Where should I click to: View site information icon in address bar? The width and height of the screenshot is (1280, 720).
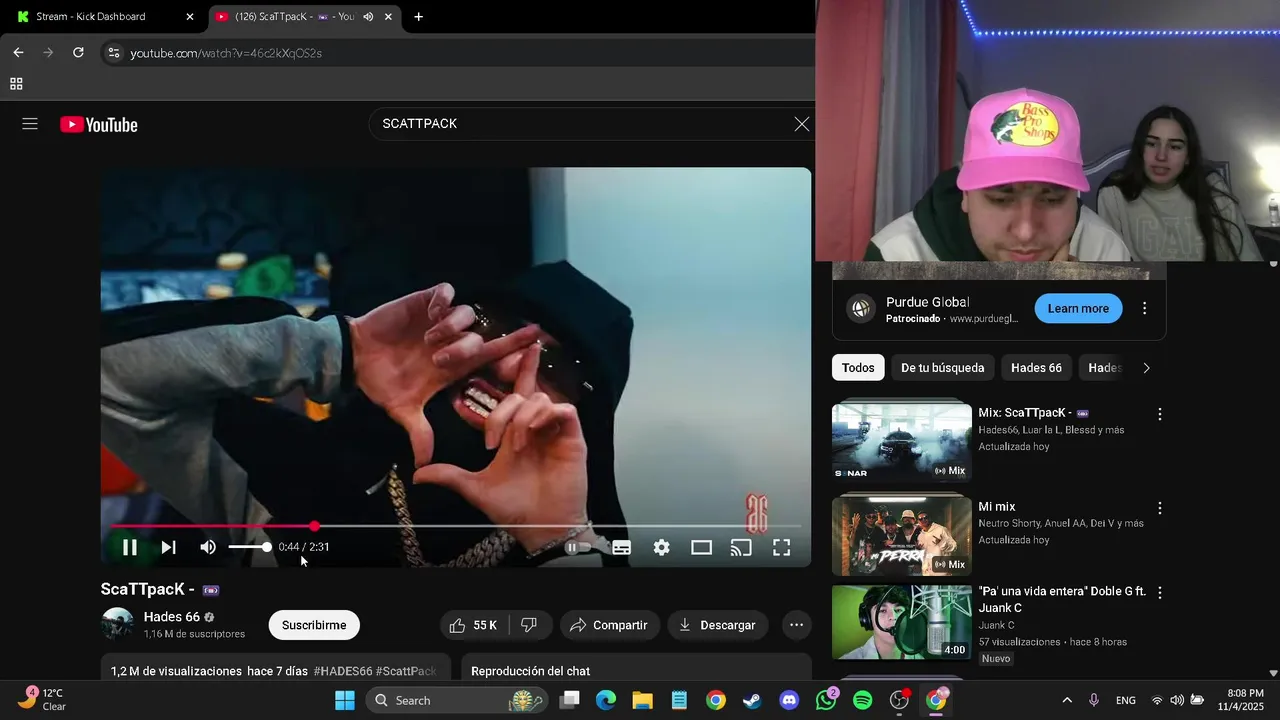point(113,53)
